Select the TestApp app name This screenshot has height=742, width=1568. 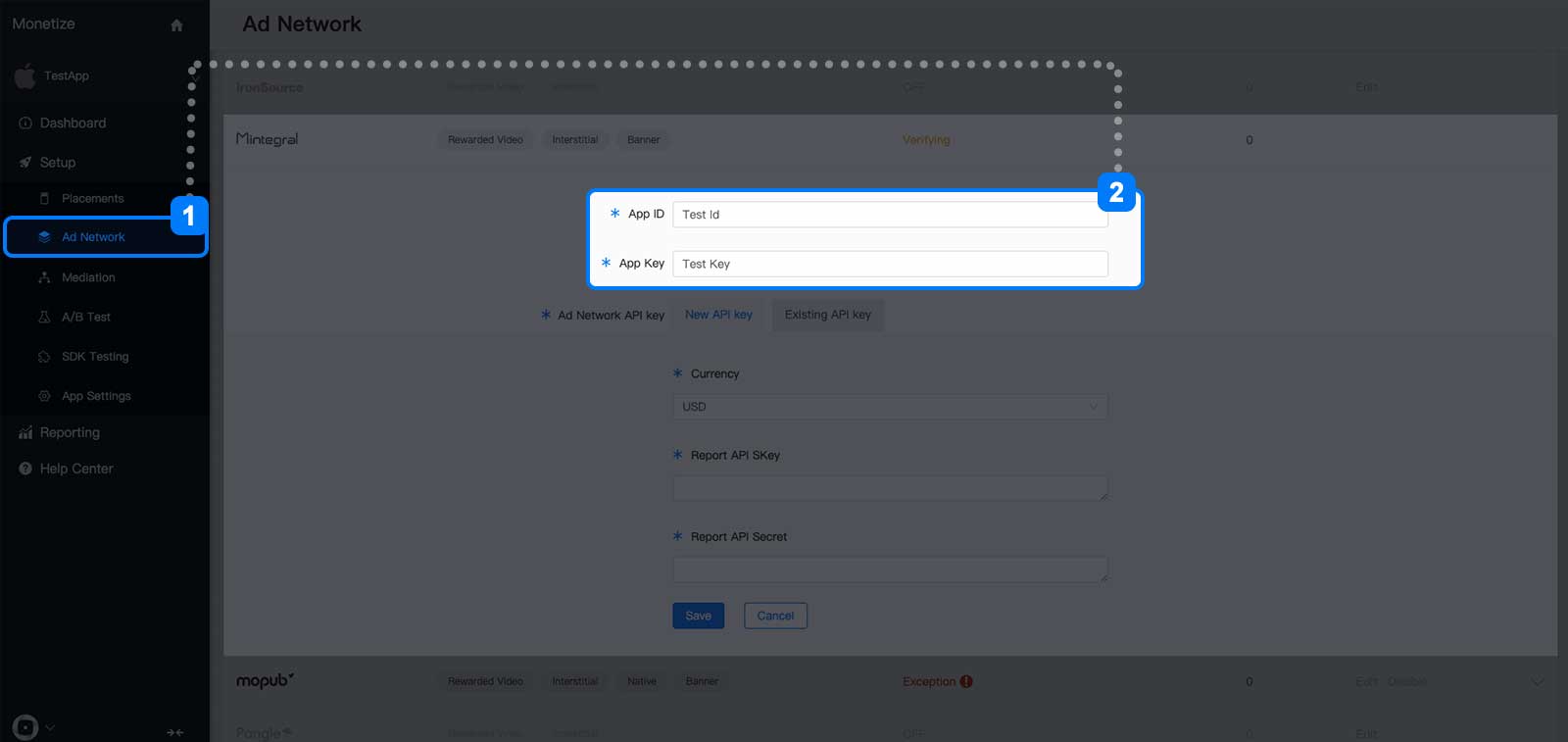click(x=67, y=75)
